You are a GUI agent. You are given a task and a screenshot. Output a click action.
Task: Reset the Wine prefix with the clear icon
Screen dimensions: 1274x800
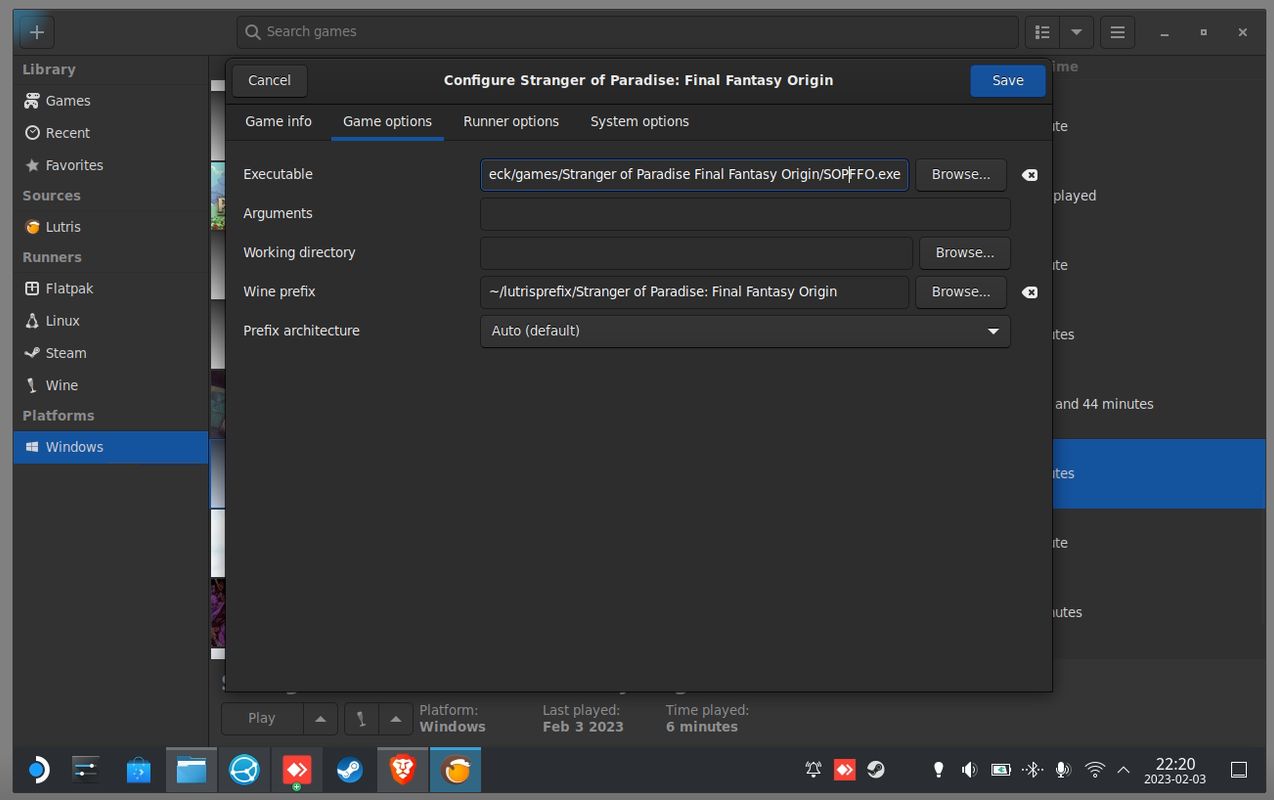tap(1029, 292)
